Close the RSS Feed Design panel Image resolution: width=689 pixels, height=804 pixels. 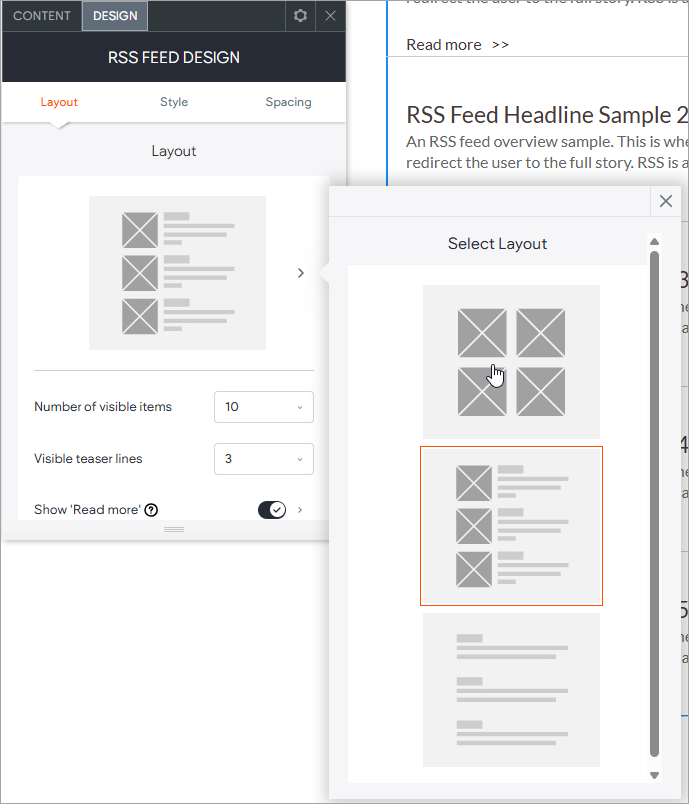(x=331, y=16)
